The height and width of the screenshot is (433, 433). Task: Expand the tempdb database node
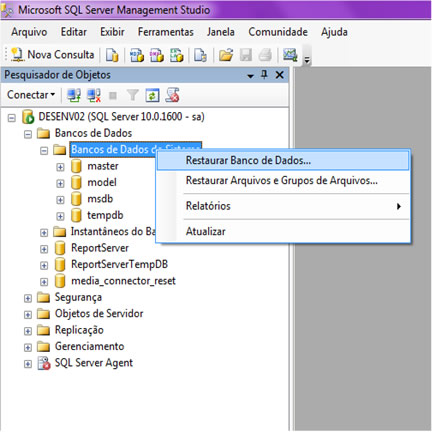pyautogui.click(x=60, y=216)
